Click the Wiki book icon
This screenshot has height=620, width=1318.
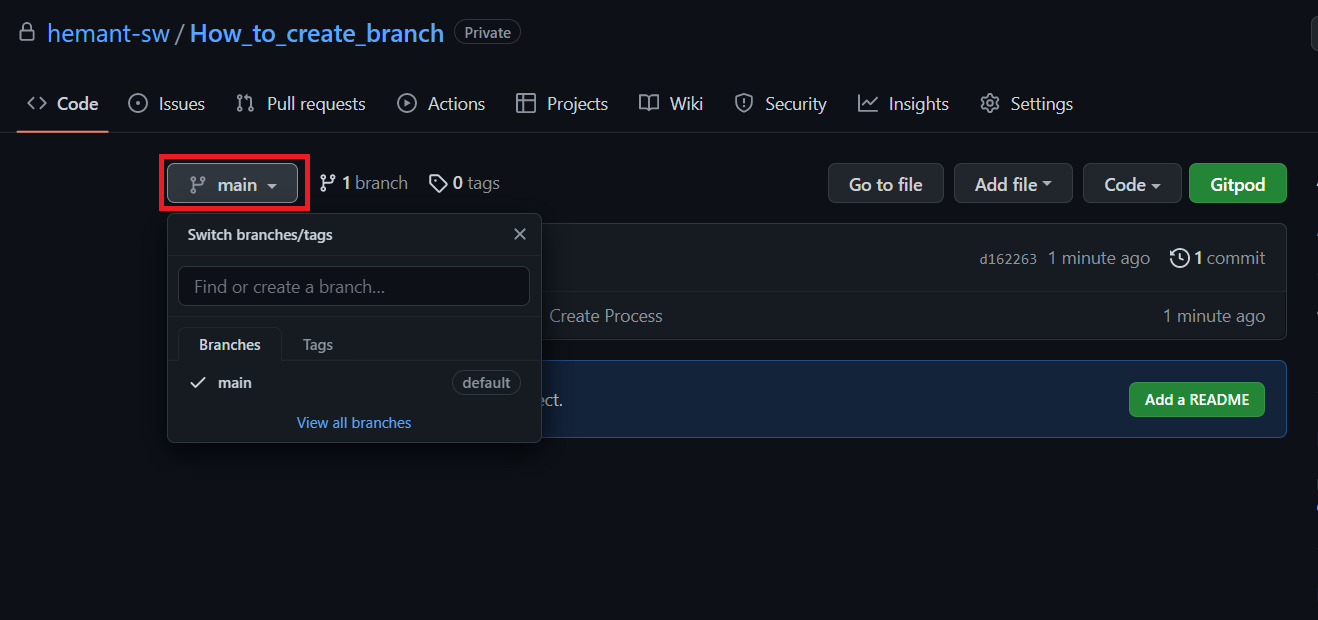tap(649, 103)
